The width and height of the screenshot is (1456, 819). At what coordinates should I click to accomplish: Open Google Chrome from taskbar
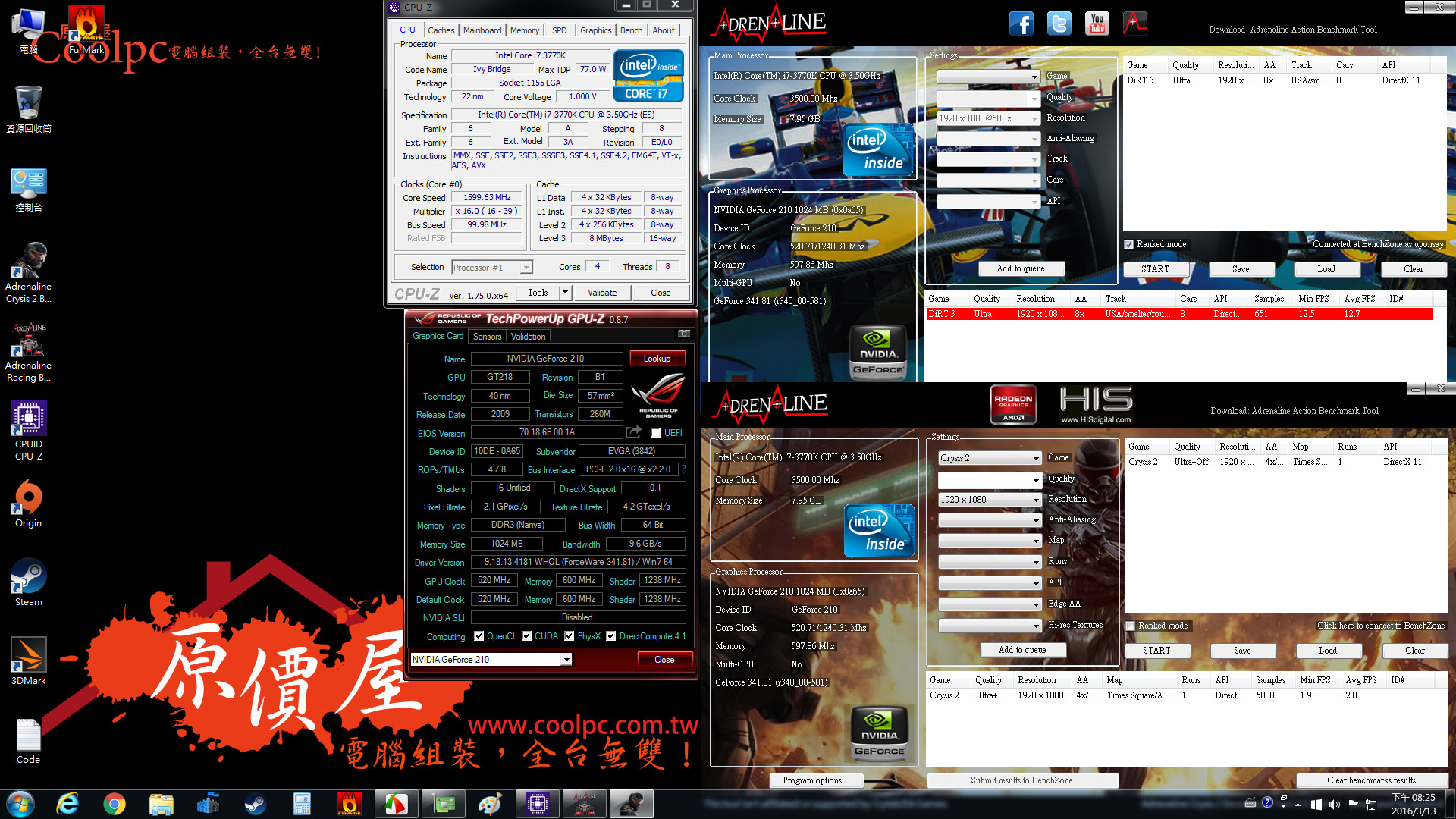(x=115, y=804)
